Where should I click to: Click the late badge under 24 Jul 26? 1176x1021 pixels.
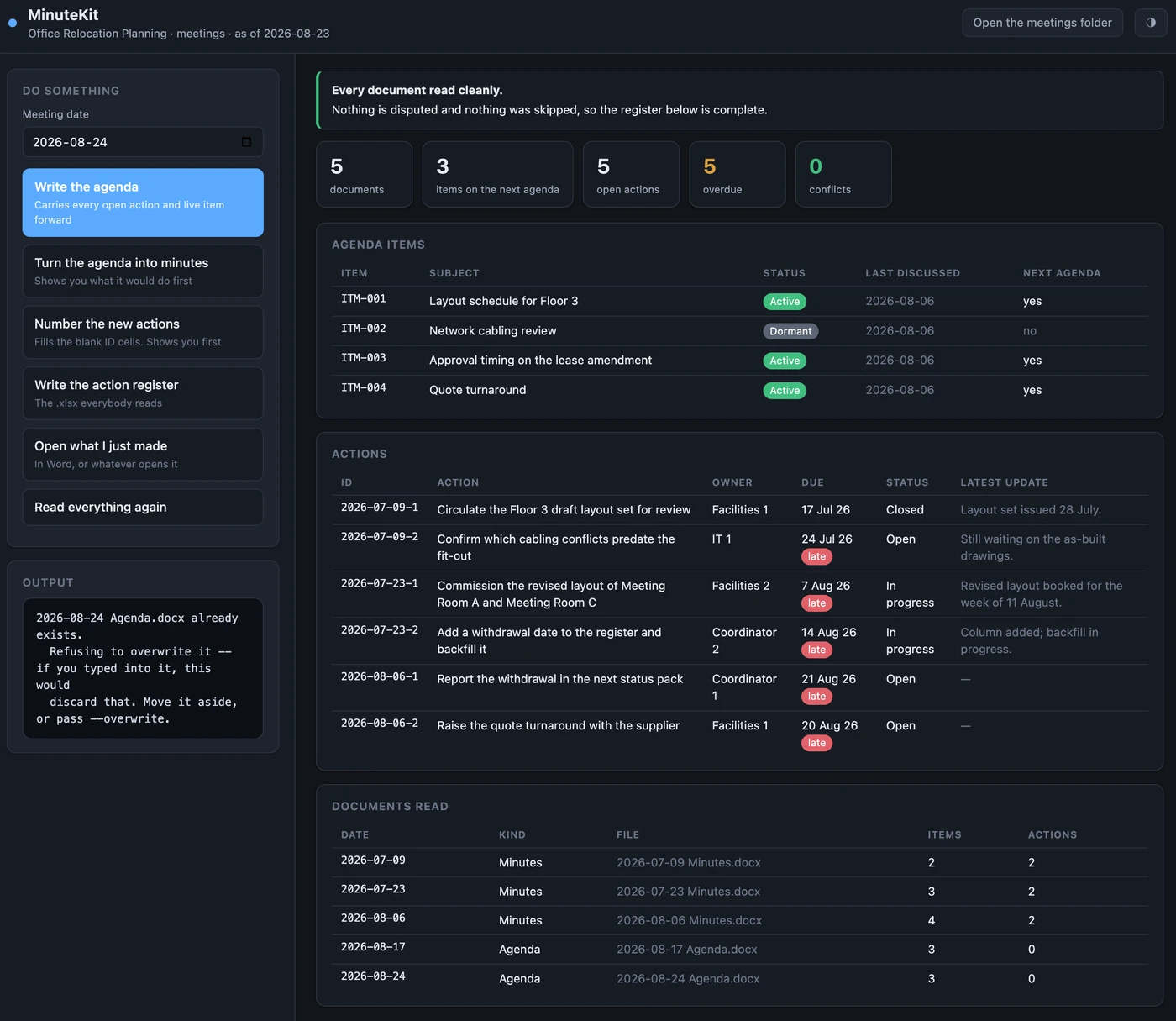pyautogui.click(x=816, y=557)
